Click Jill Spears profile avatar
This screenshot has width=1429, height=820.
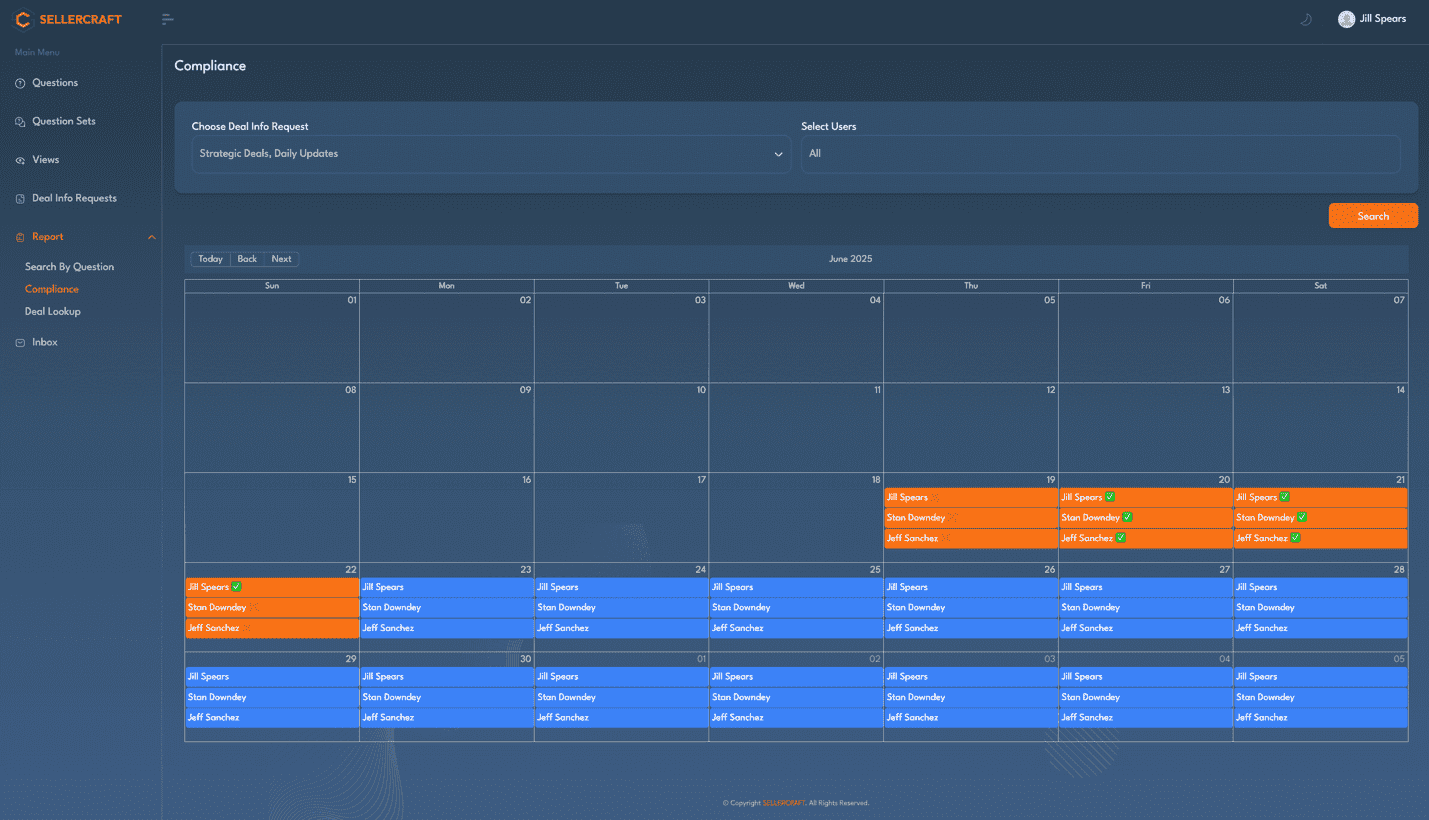tap(1346, 19)
